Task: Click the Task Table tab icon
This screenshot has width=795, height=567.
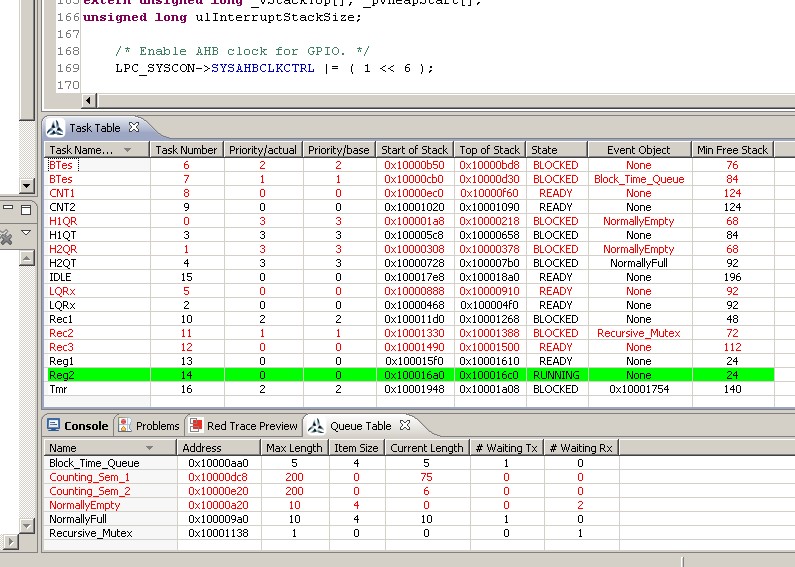Action: pos(55,128)
